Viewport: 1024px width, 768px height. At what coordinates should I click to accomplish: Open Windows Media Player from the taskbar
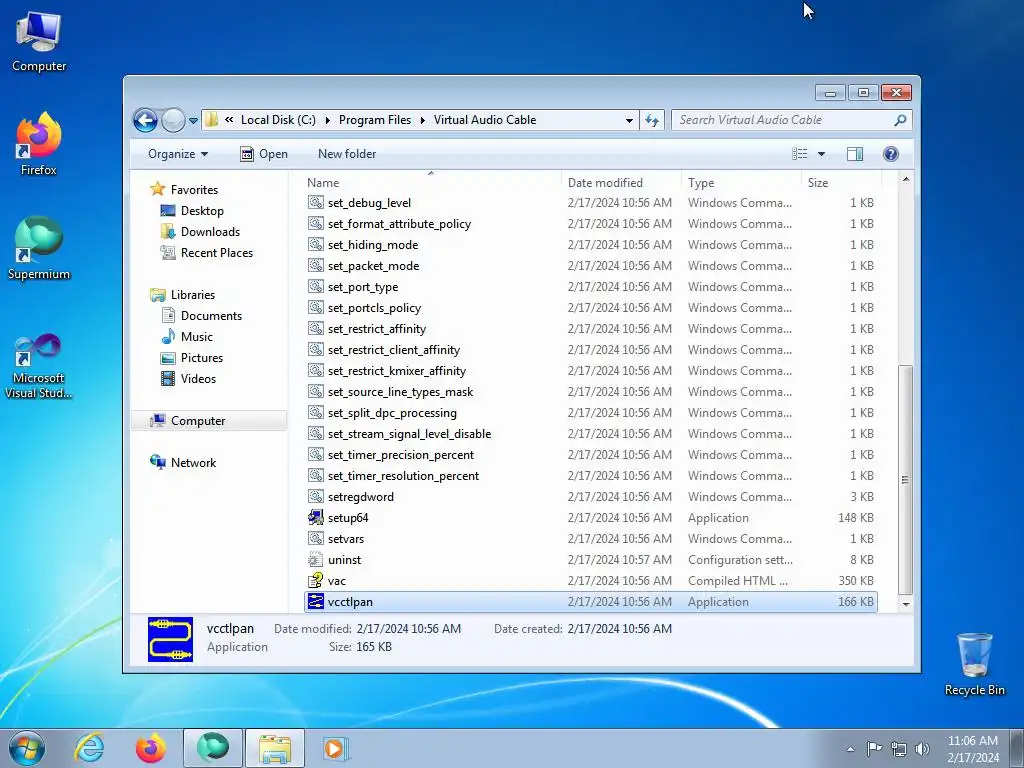point(336,748)
